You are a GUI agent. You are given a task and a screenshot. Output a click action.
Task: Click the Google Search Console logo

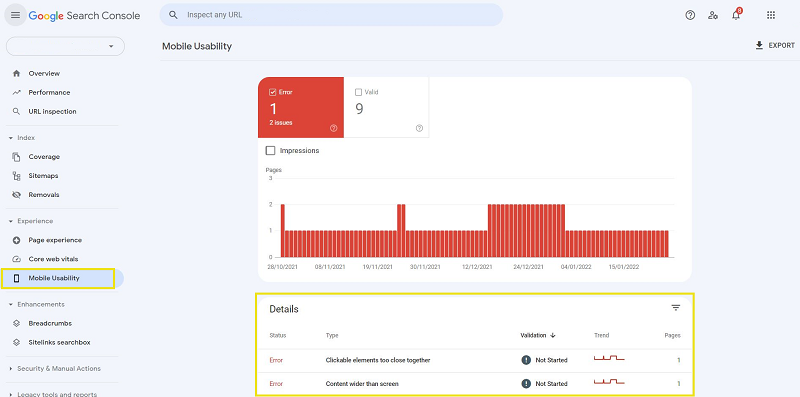click(x=84, y=16)
